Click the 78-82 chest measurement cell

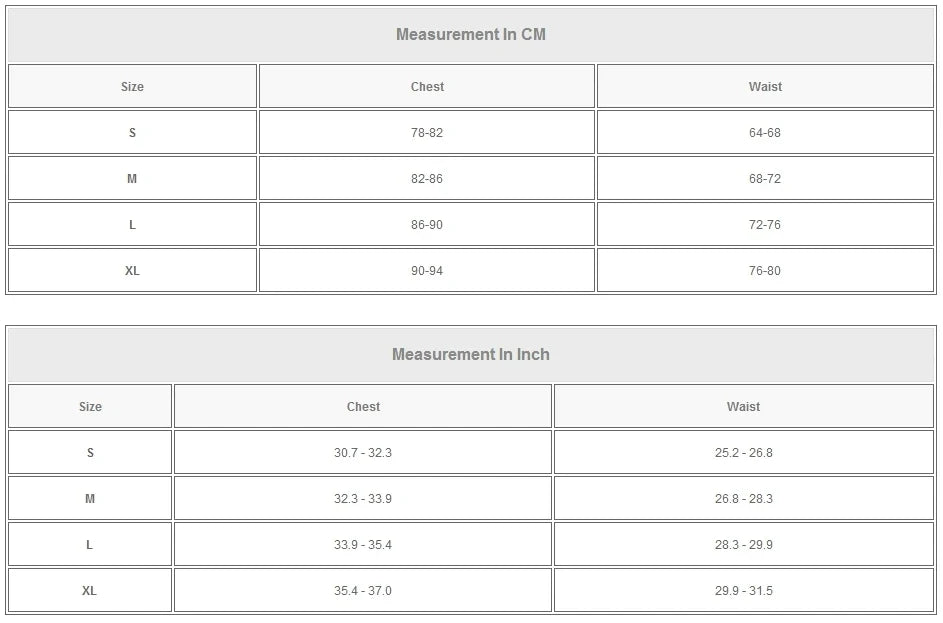tap(427, 132)
